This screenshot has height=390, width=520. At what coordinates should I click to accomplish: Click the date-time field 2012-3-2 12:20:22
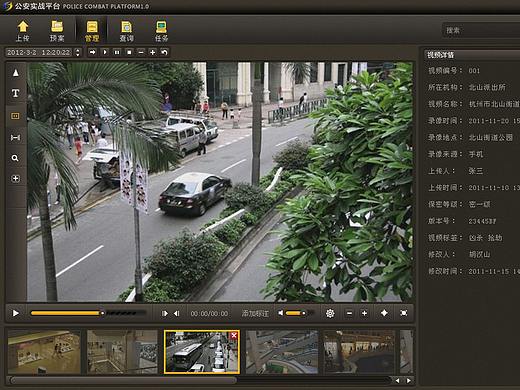click(x=39, y=52)
